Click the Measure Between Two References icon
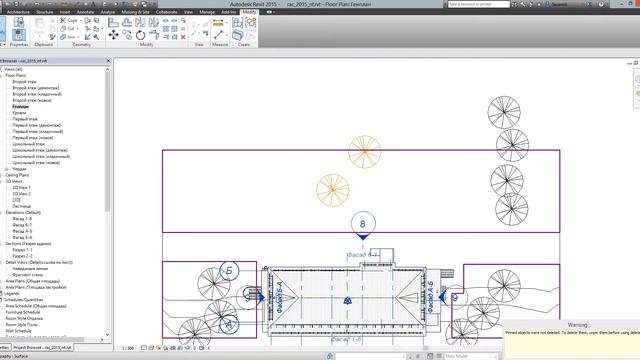This screenshot has height=360, width=640. pos(218,35)
